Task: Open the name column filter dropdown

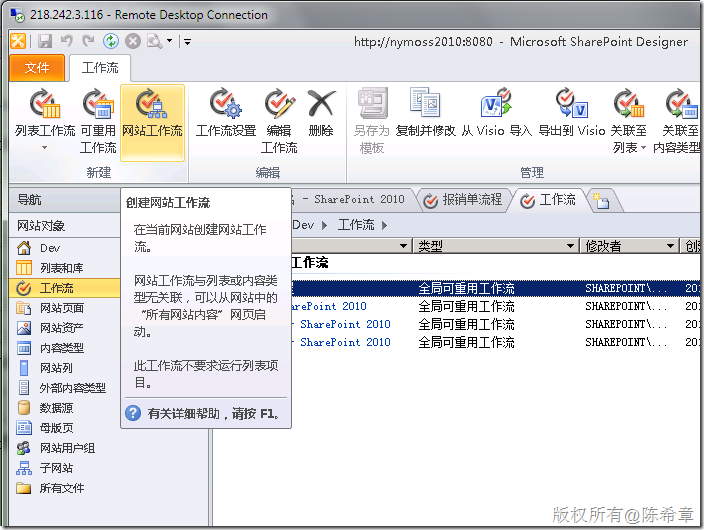Action: coord(403,246)
